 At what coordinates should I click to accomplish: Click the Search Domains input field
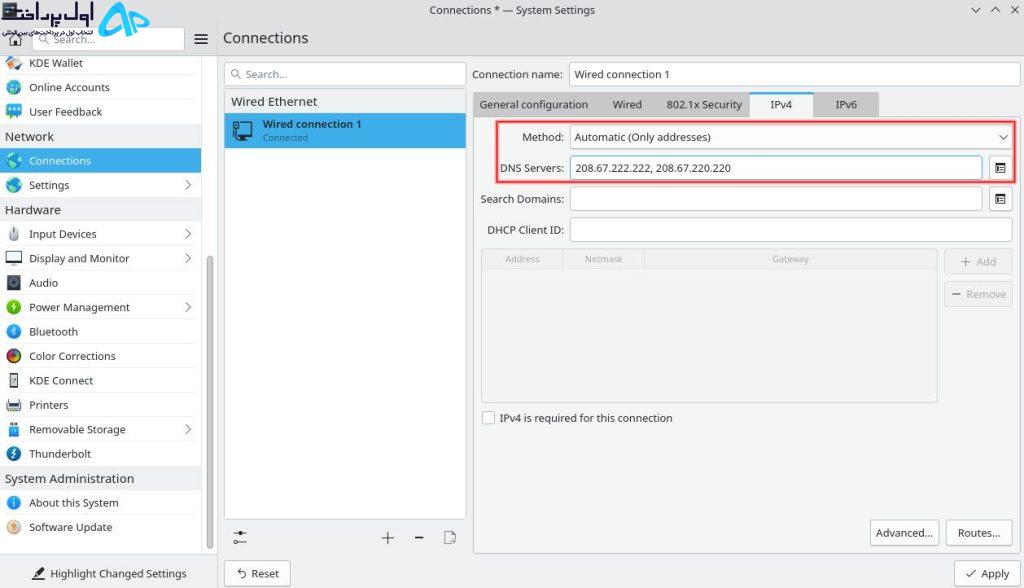(x=776, y=199)
